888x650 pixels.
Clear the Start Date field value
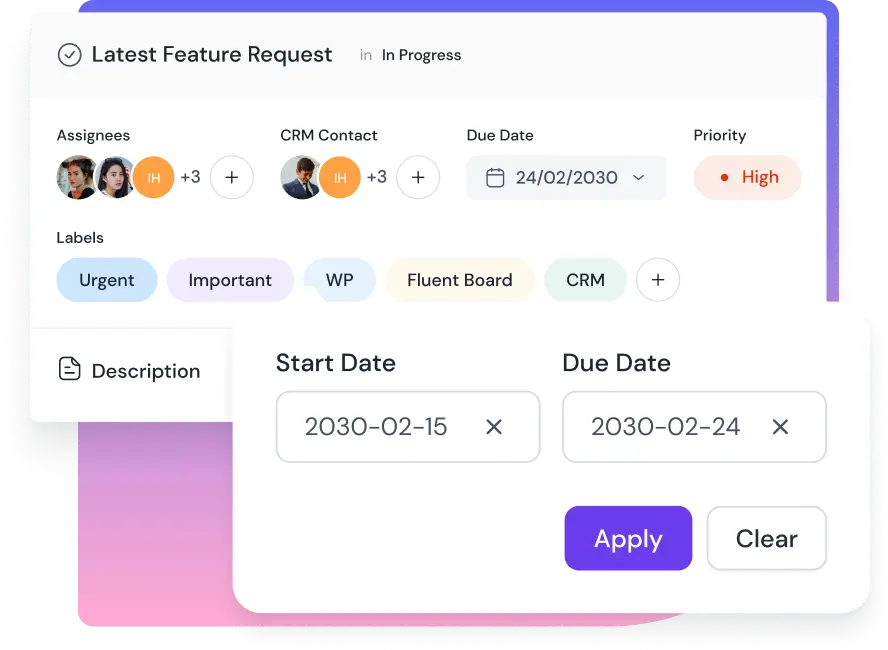pos(494,427)
